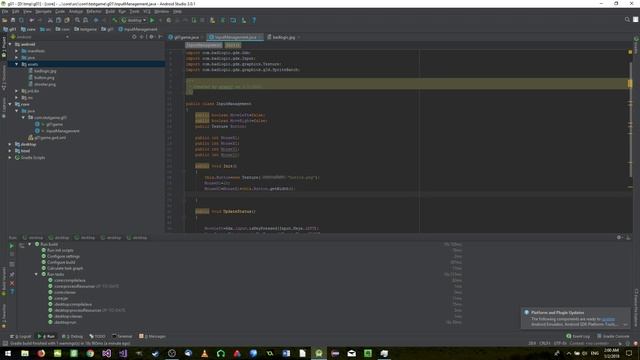Collapse the Run build node
This screenshot has width=640, height=360.
[x=30, y=244]
